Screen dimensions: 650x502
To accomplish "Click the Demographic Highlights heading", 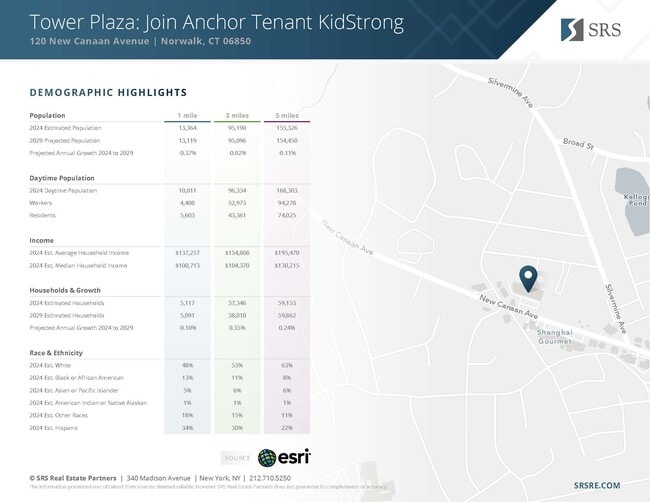I will point(108,93).
